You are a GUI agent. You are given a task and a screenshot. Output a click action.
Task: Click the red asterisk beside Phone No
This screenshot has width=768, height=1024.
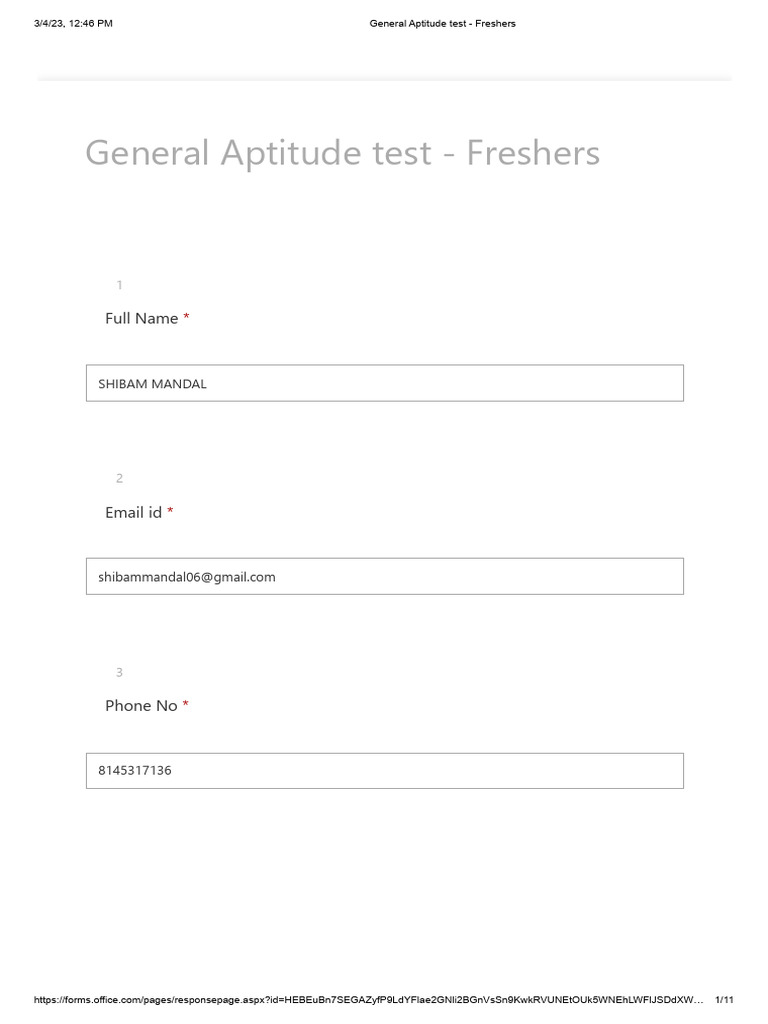pyautogui.click(x=186, y=704)
